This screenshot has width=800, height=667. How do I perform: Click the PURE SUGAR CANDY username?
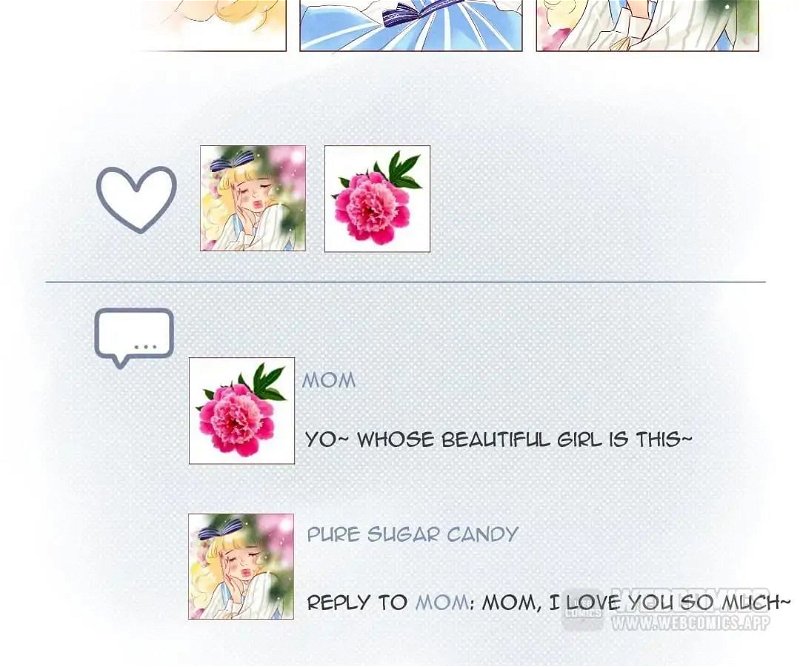pyautogui.click(x=413, y=534)
